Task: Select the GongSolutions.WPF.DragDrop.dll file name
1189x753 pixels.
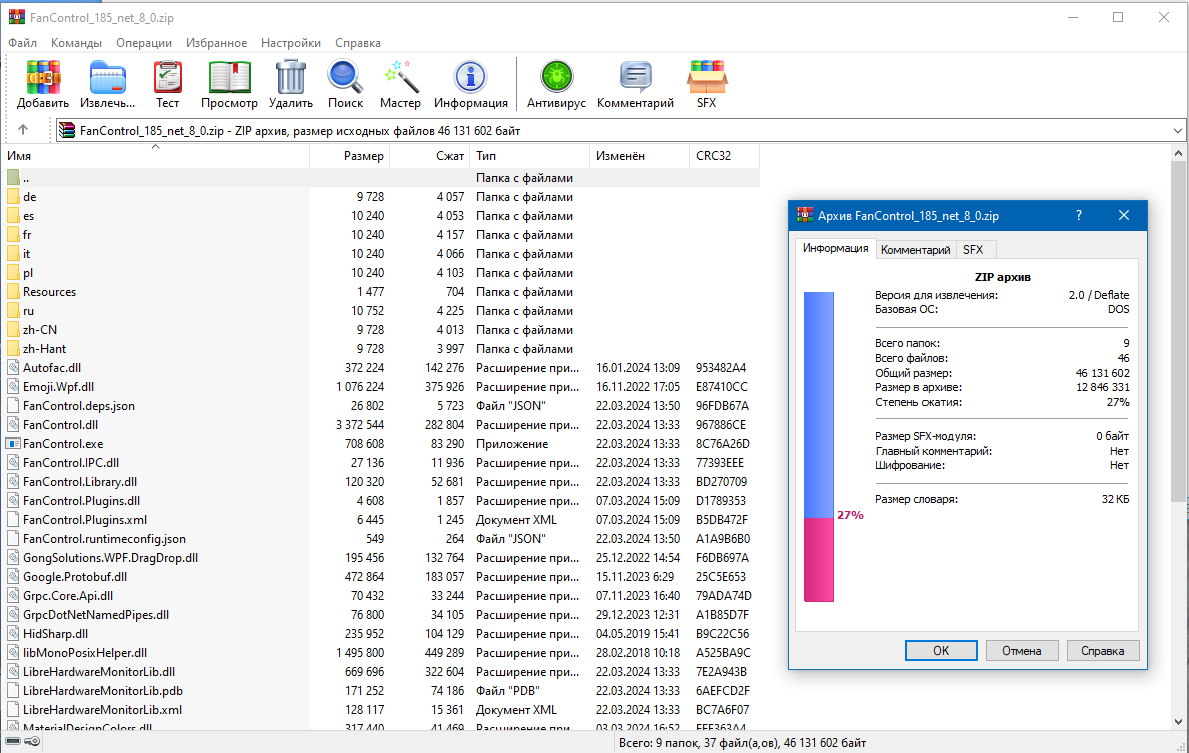Action: coord(111,557)
